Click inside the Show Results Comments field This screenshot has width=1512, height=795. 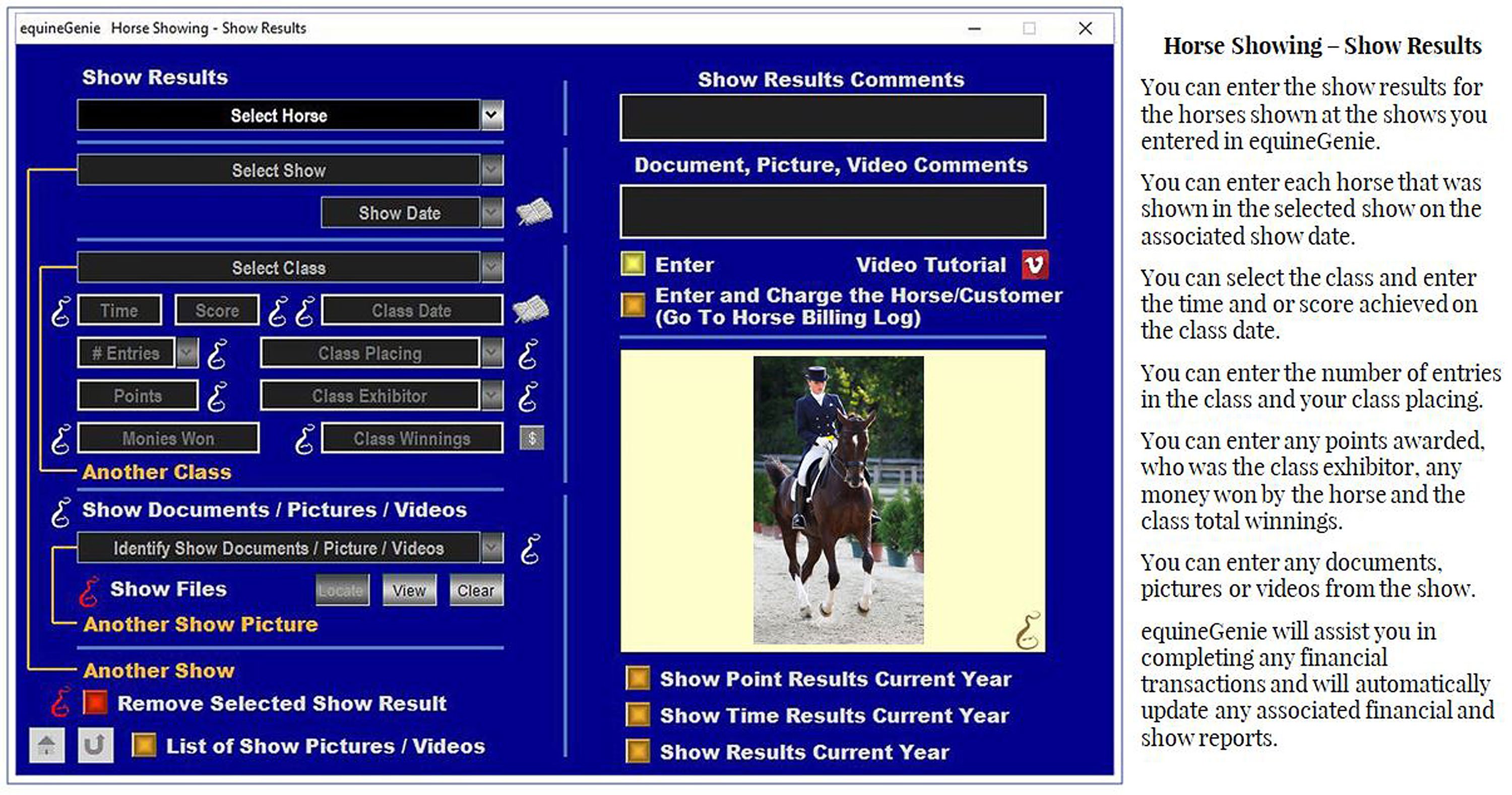click(x=833, y=116)
